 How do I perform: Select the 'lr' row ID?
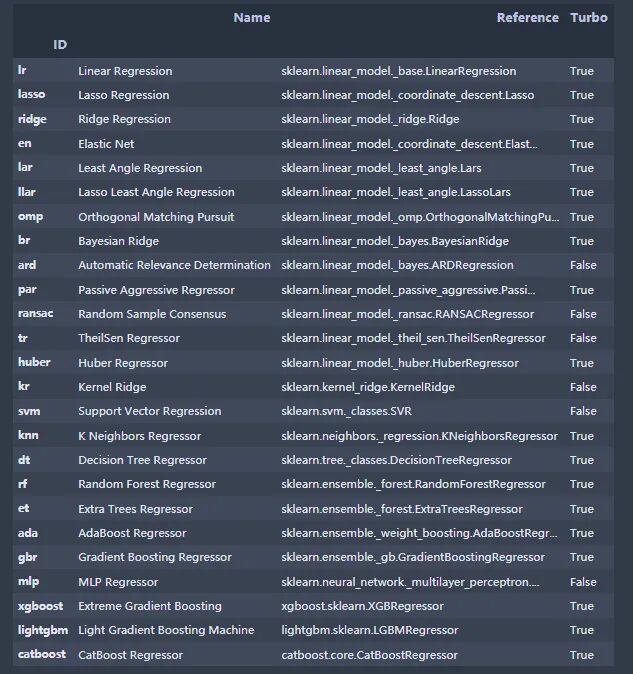click(22, 70)
